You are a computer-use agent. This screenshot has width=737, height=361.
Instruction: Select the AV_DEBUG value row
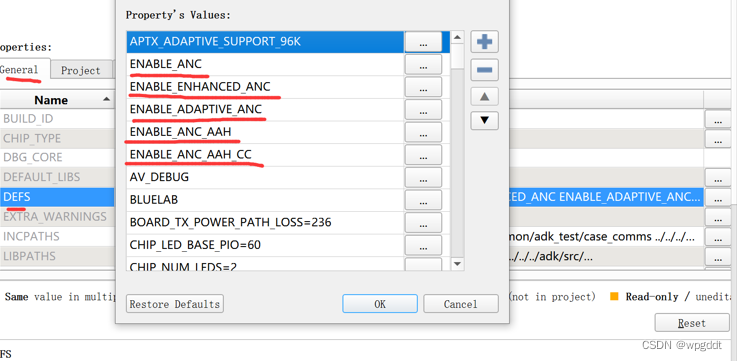[266, 177]
